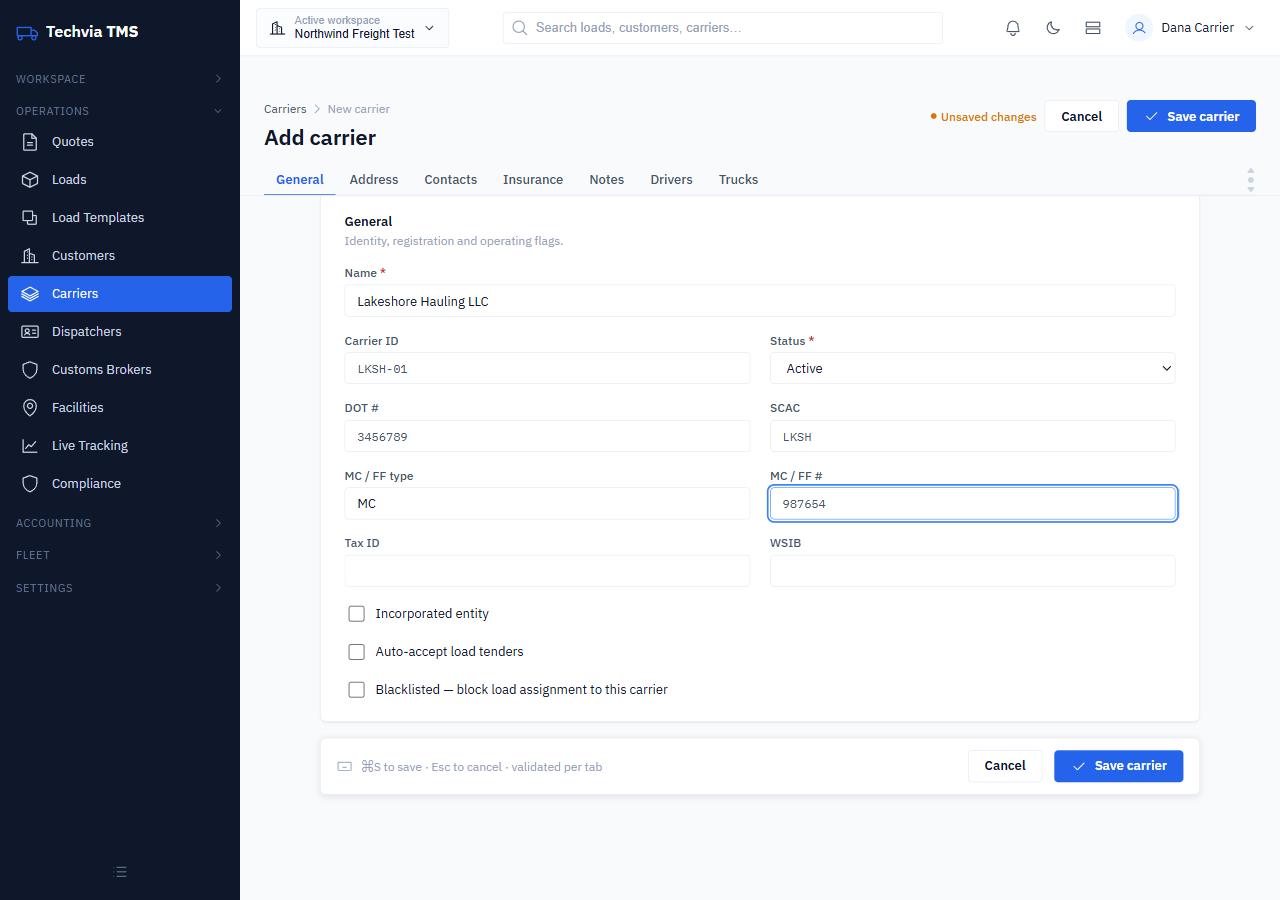Click the SCAC field

[972, 436]
